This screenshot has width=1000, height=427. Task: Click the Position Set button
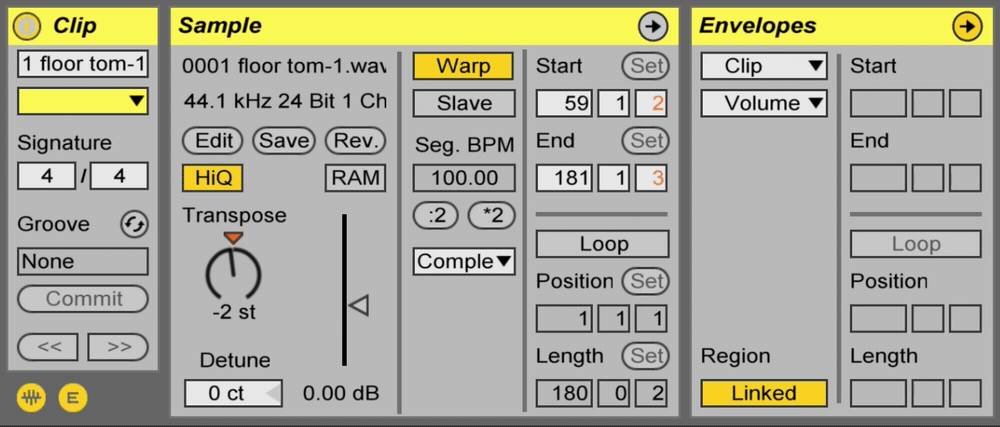tap(645, 280)
